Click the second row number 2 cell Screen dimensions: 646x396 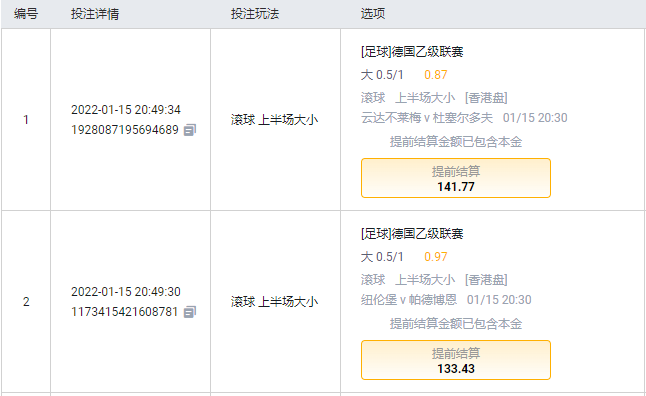coord(26,302)
